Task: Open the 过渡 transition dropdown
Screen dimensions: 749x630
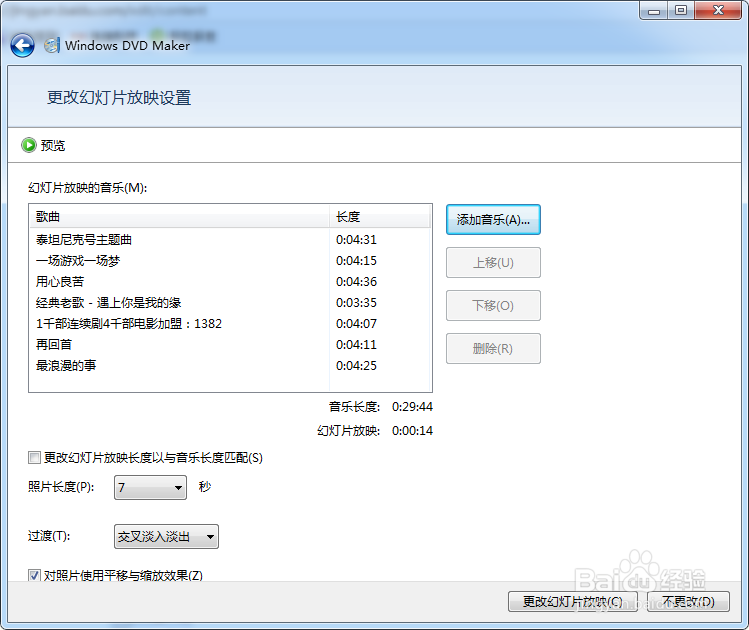Action: pos(166,536)
